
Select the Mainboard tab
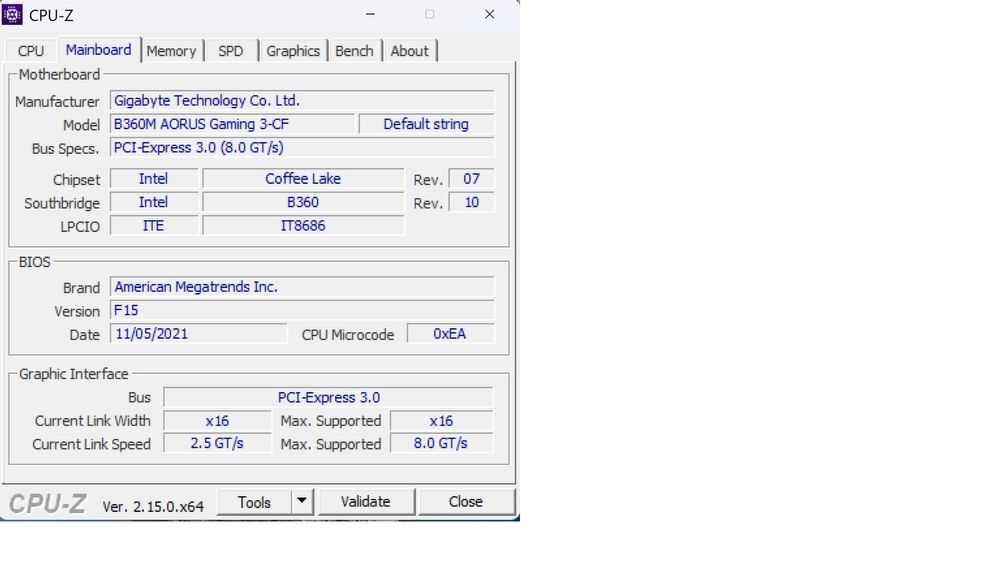[98, 50]
